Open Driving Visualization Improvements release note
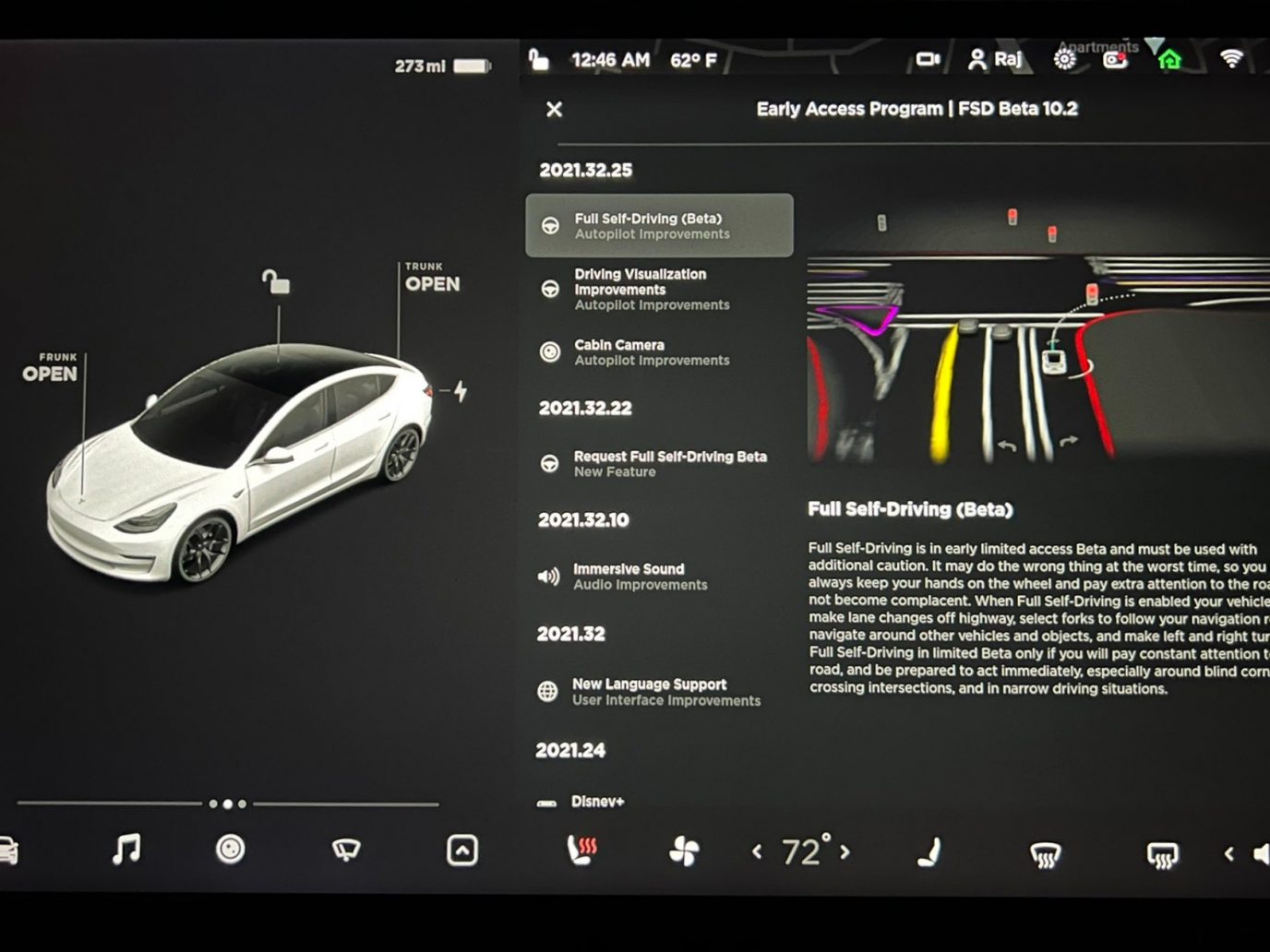The height and width of the screenshot is (952, 1270). pyautogui.click(x=659, y=289)
